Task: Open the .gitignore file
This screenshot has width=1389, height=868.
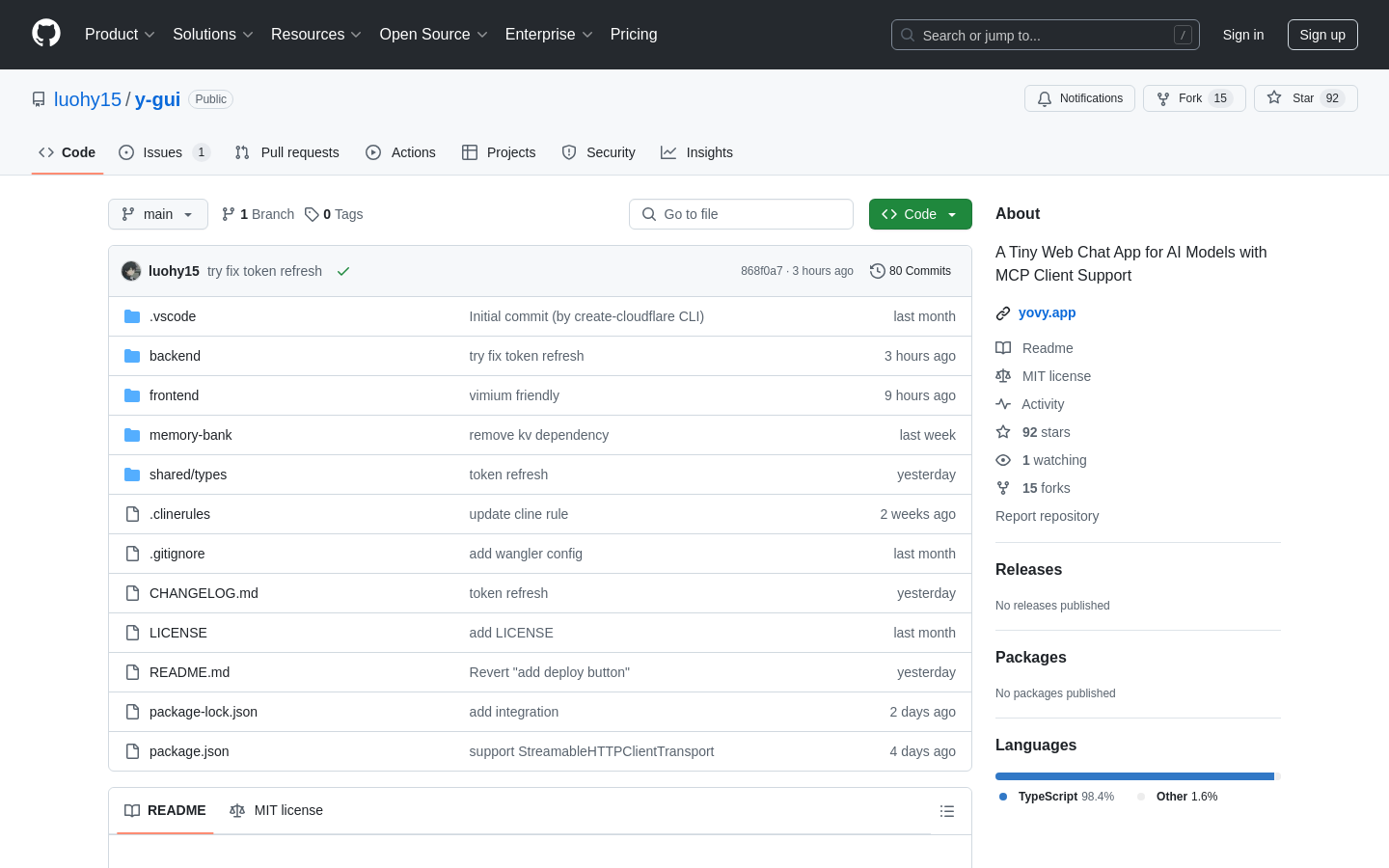Action: tap(177, 554)
